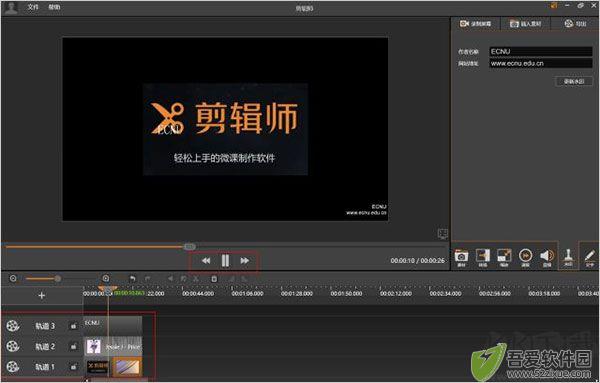Pause the video playback
The height and width of the screenshot is (383, 600).
(225, 261)
